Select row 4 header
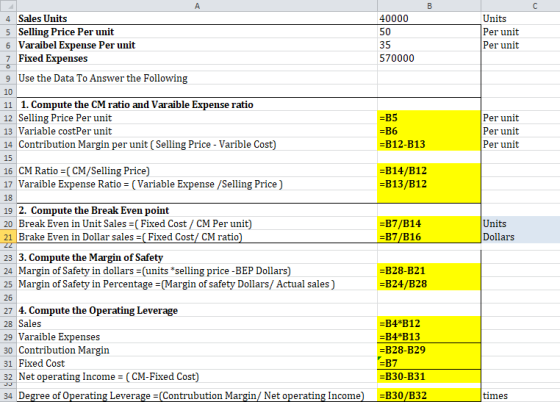The image size is (560, 402). (x=8, y=18)
